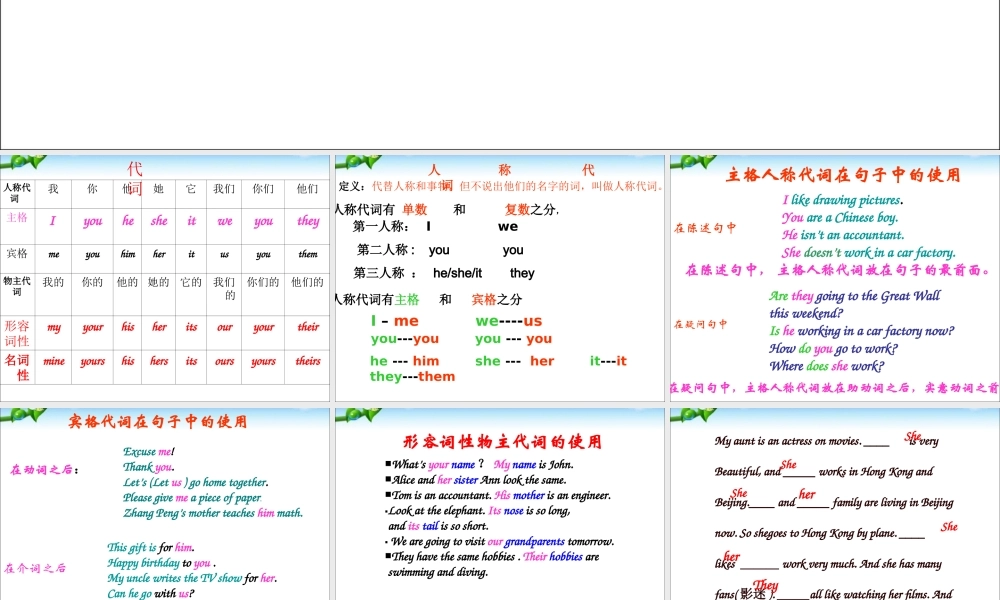Click the '他们的' cell in the 物主代词 row
Screen dimensions: 1000x600
[x=307, y=282]
